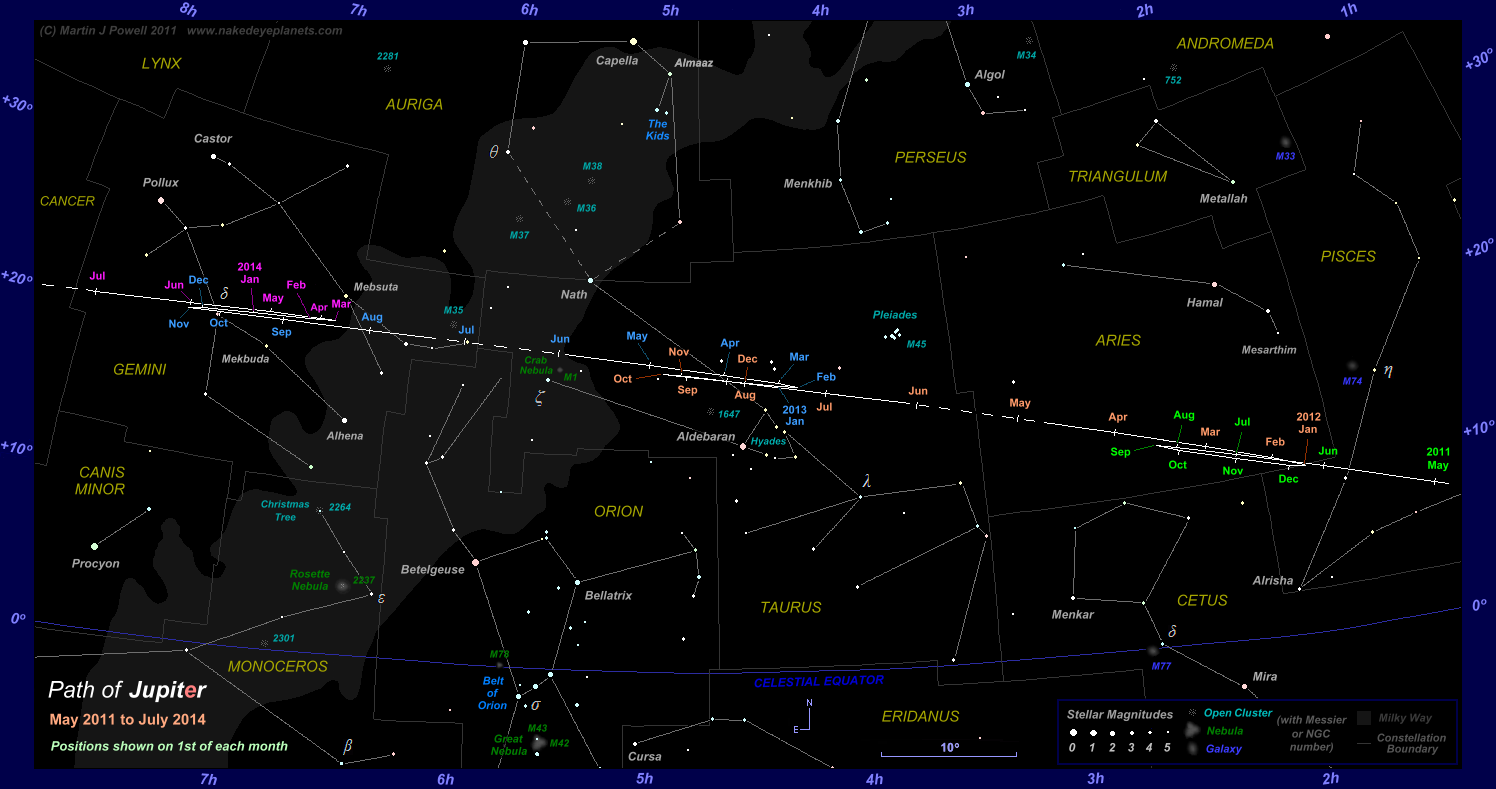Click the Pleiades star cluster symbol
Viewport: 1496px width, 789px height.
pyautogui.click(x=892, y=335)
